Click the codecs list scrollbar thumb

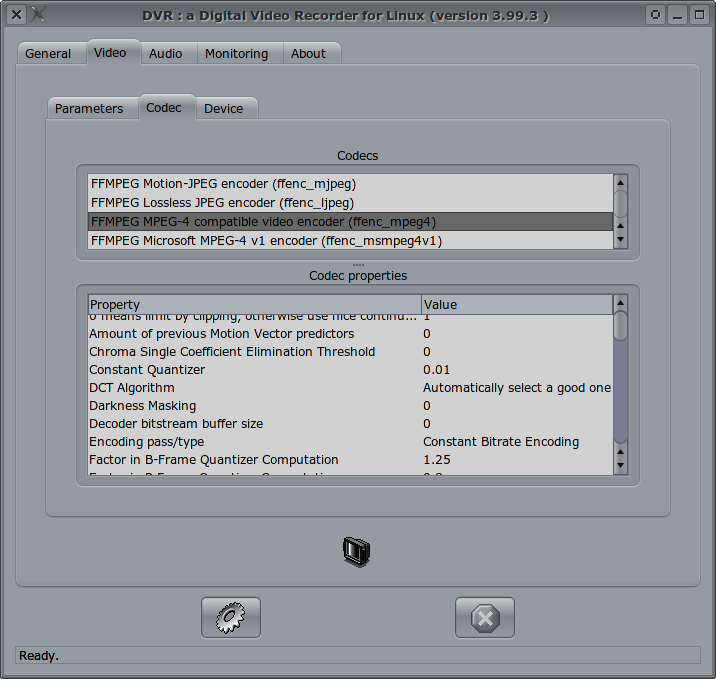point(620,203)
